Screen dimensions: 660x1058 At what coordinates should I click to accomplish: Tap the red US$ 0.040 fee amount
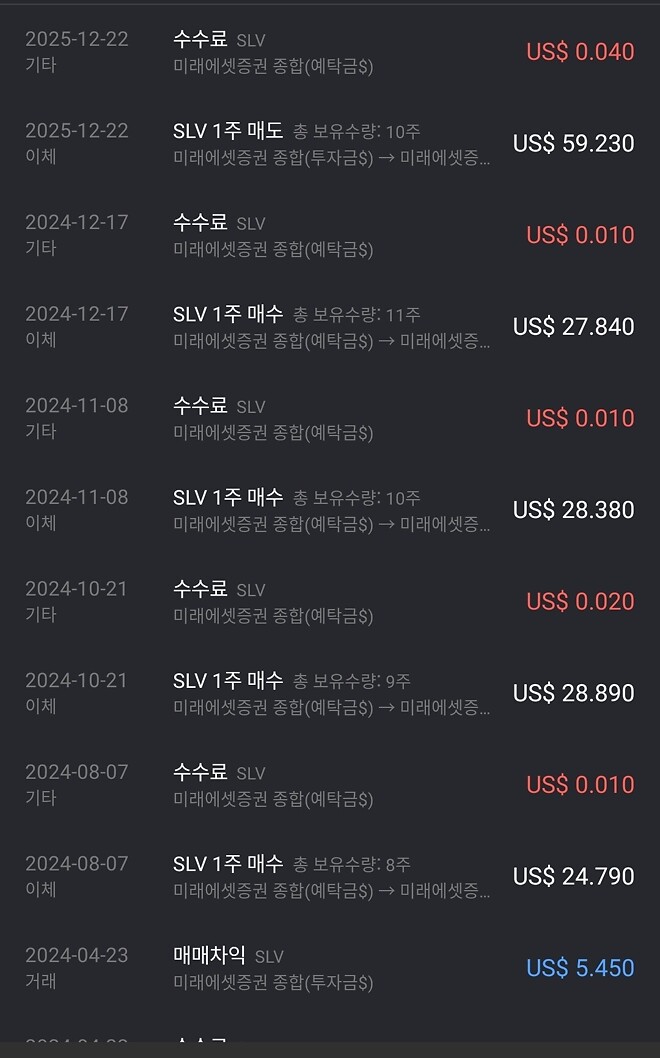tap(580, 51)
